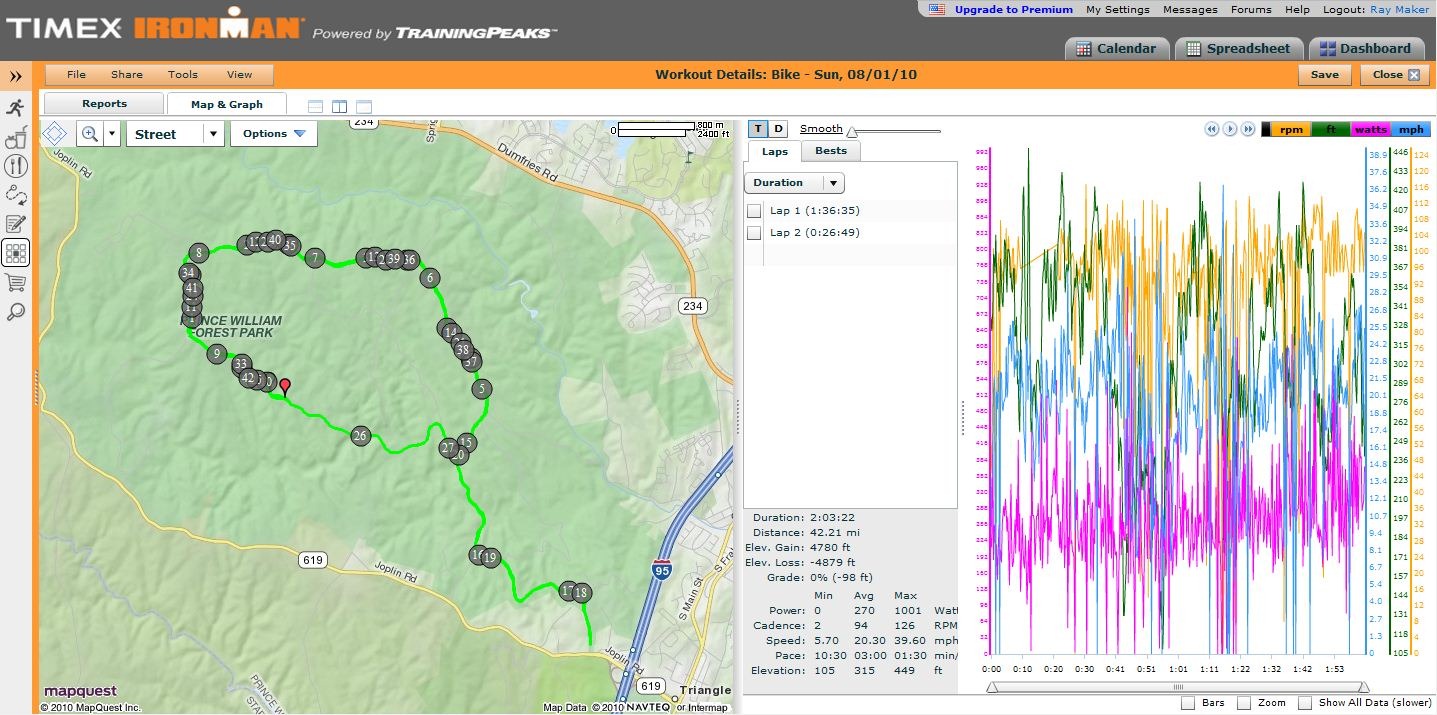1437x715 pixels.
Task: Open the fork and knife meals icon
Action: [15, 166]
